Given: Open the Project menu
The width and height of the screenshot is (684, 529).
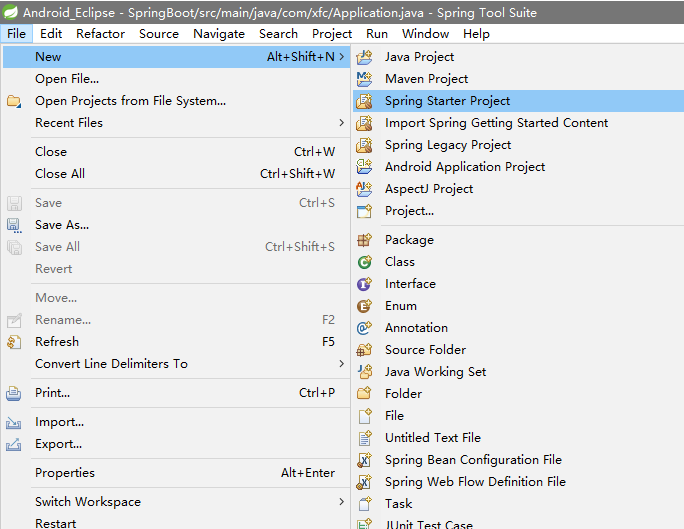Looking at the screenshot, I should tap(332, 34).
